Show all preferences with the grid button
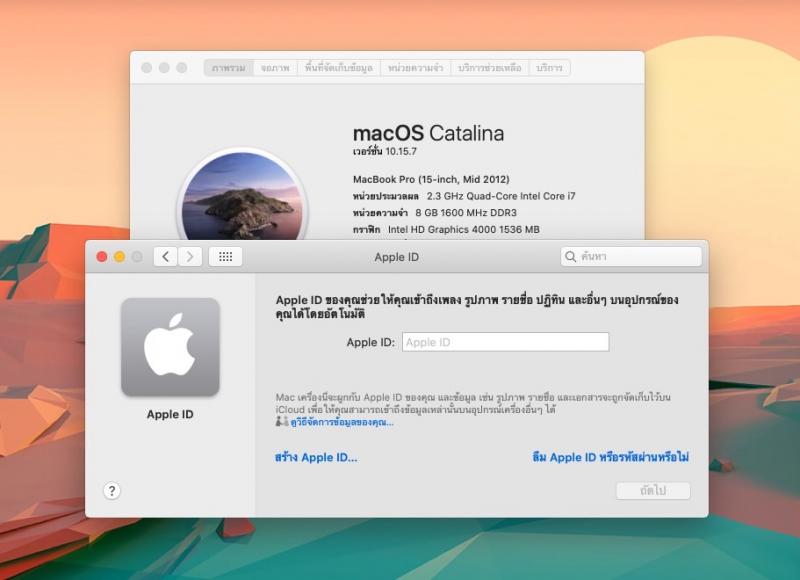800x580 pixels. tap(226, 257)
